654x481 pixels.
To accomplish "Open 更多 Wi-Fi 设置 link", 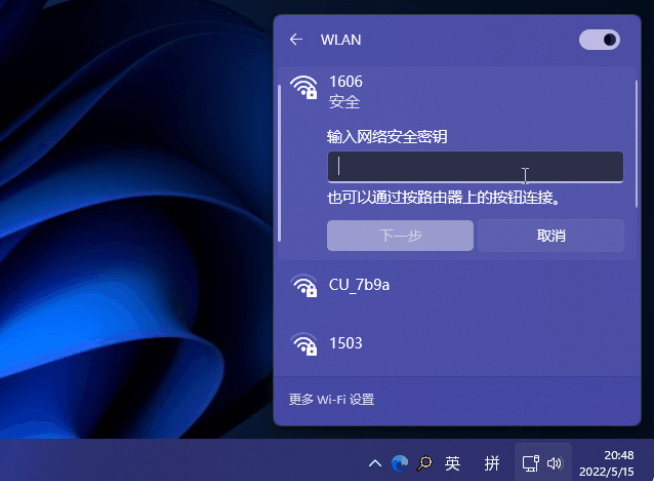I will tap(331, 399).
